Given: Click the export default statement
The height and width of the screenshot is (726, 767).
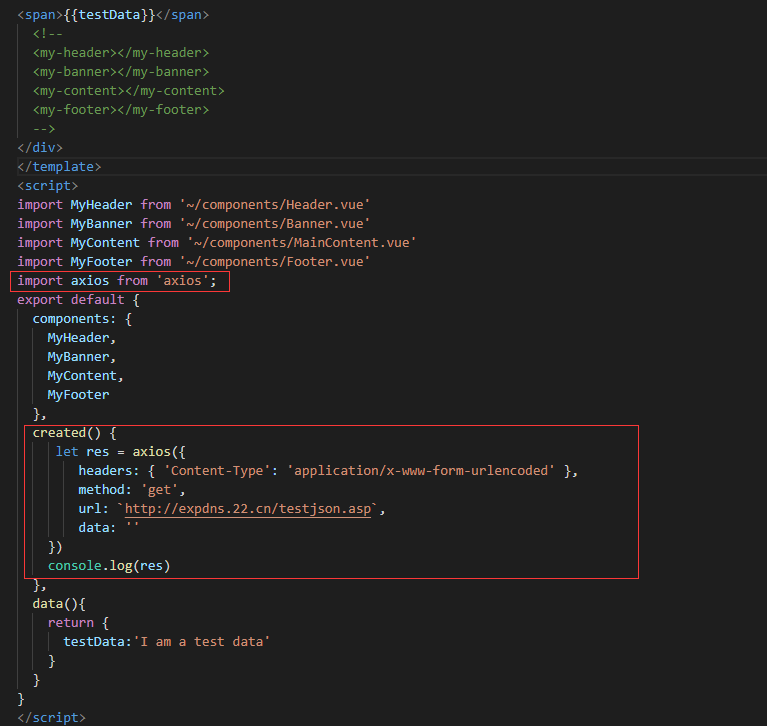Looking at the screenshot, I should coord(78,300).
